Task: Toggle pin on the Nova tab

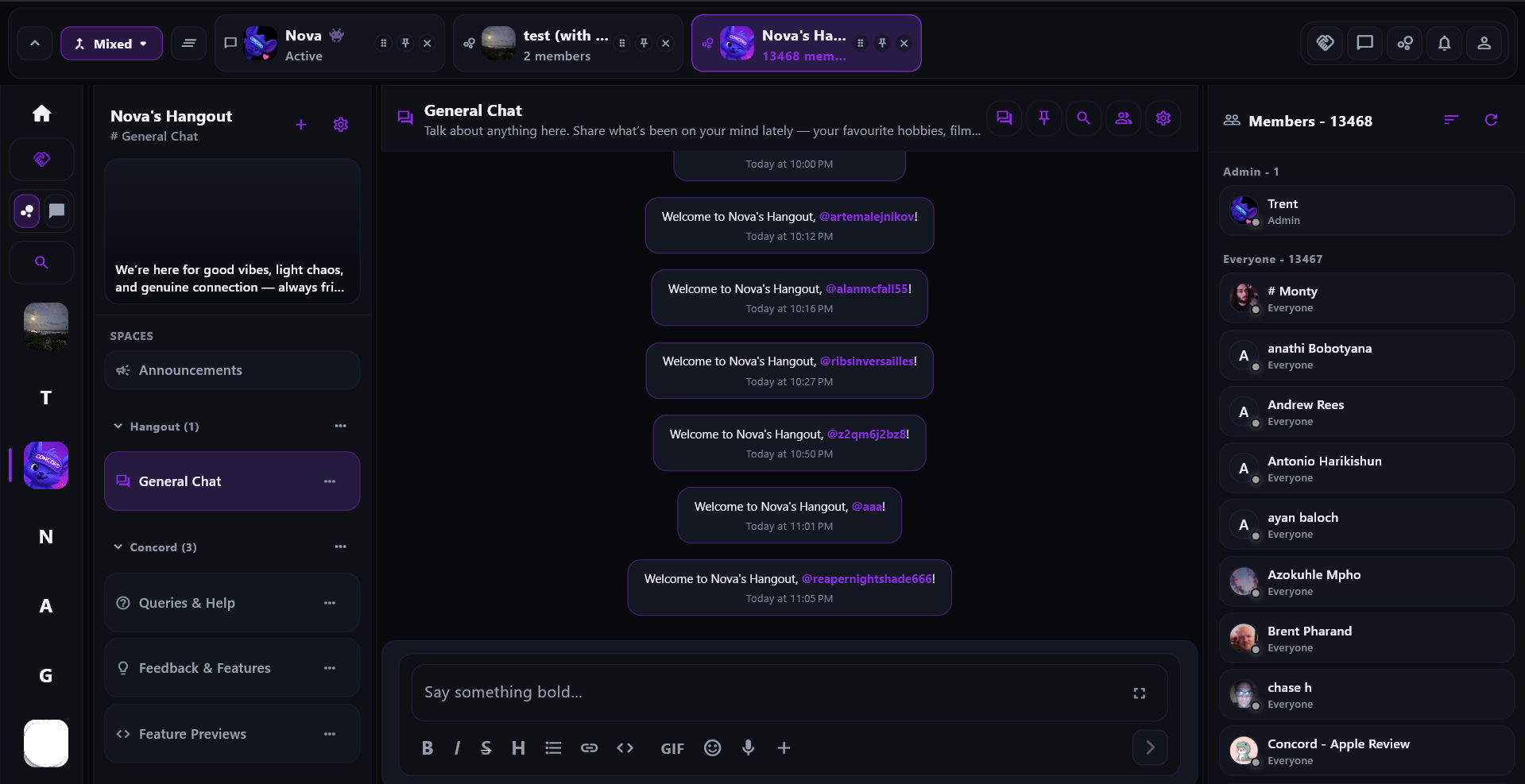Action: click(405, 43)
